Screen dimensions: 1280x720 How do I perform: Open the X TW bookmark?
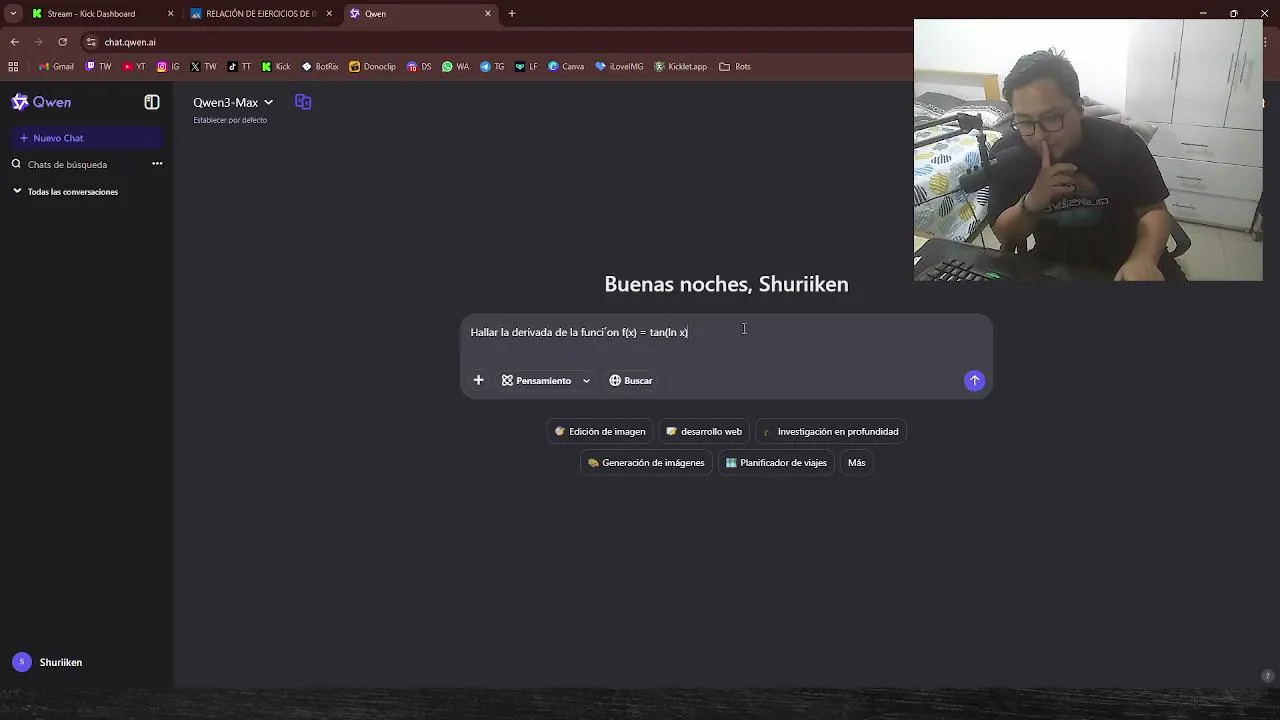[203, 67]
